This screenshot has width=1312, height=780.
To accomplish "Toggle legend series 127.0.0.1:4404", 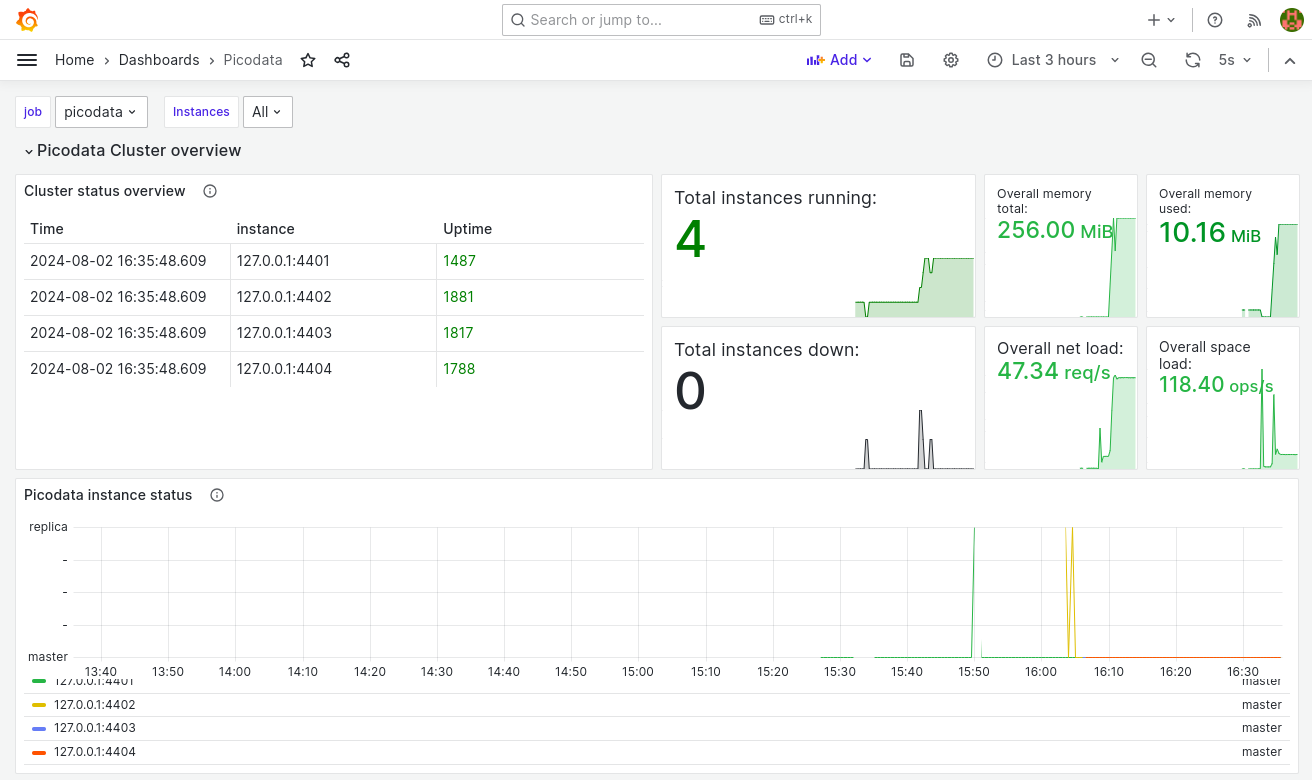I will pos(95,752).
